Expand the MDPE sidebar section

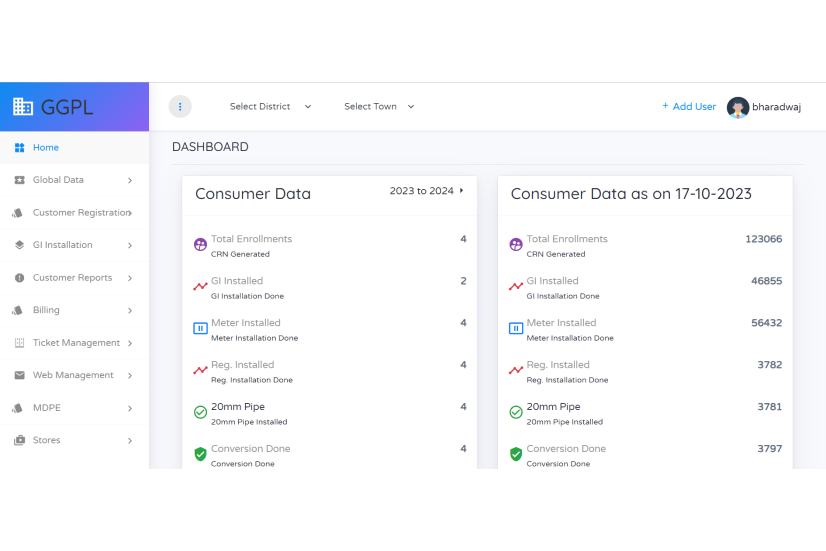click(x=74, y=408)
